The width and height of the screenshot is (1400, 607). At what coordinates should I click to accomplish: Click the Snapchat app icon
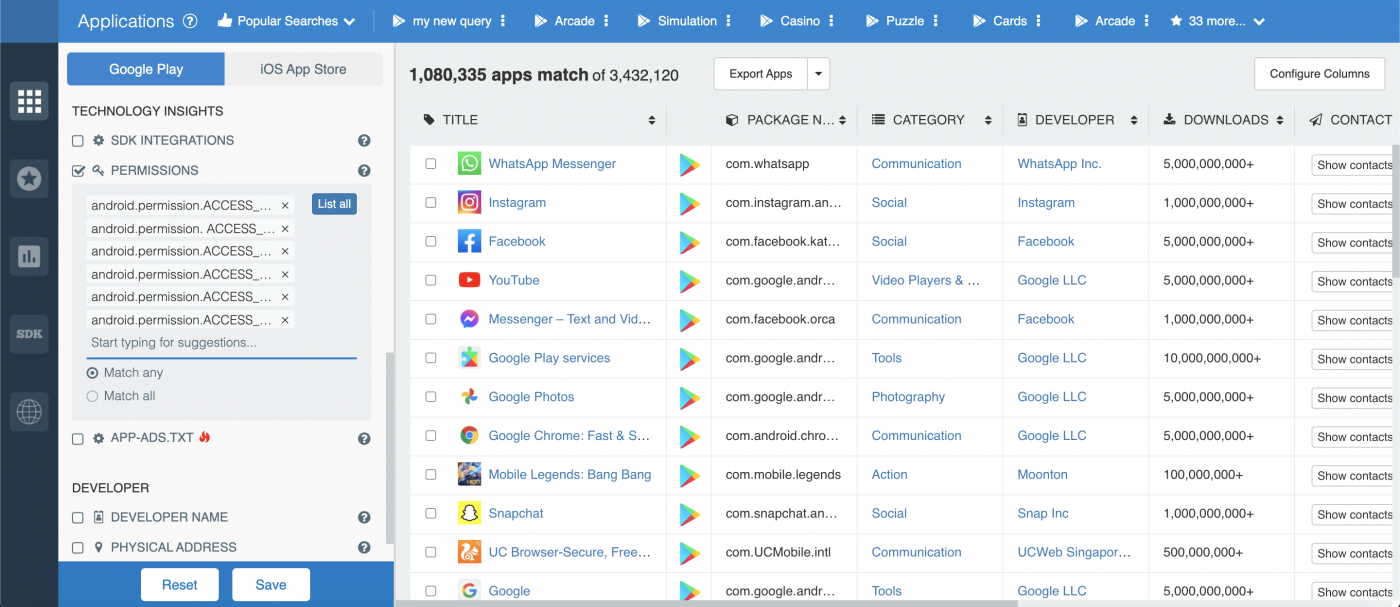pyautogui.click(x=469, y=513)
